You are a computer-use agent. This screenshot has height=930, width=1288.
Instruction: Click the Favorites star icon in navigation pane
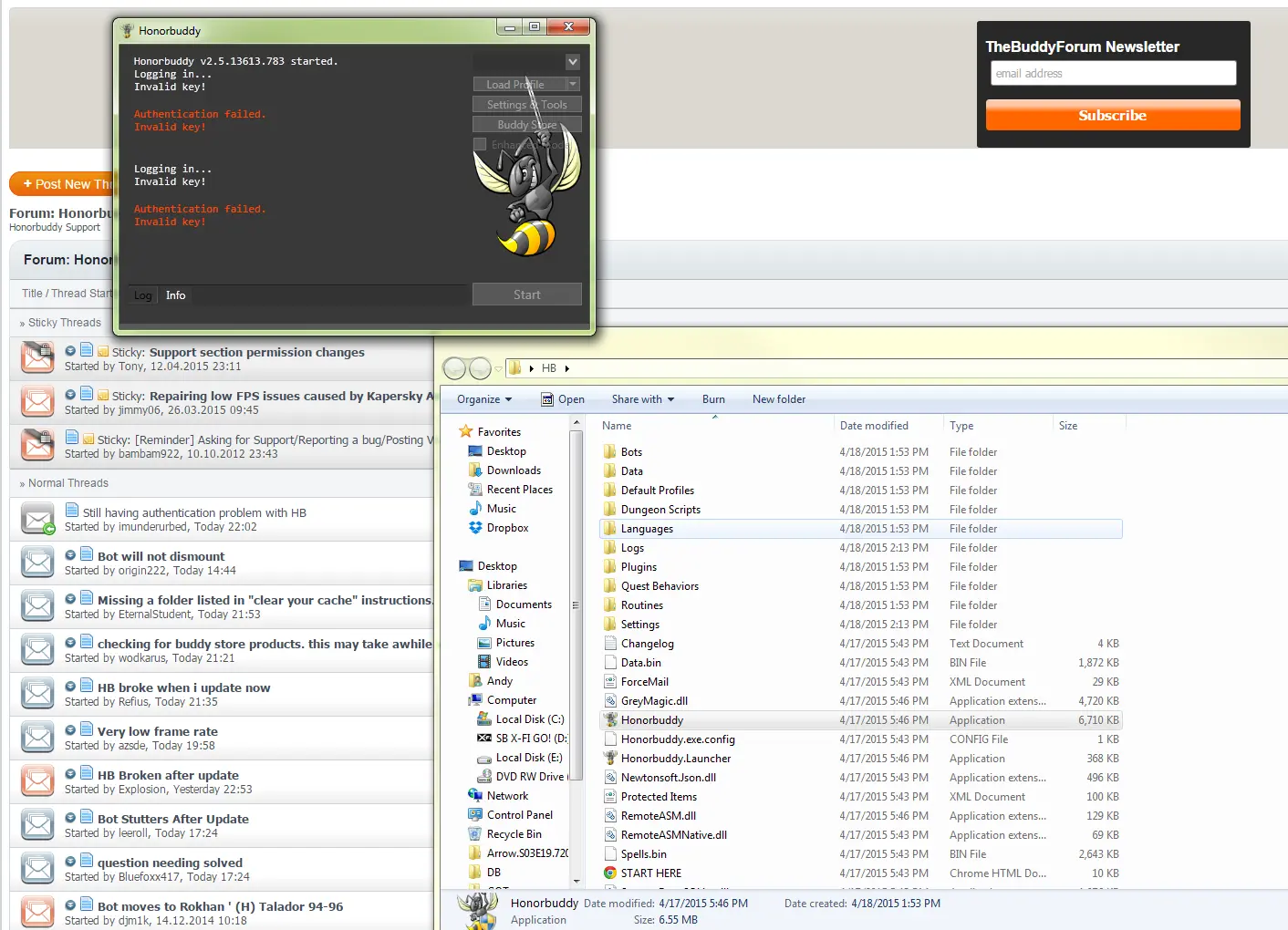tap(466, 431)
